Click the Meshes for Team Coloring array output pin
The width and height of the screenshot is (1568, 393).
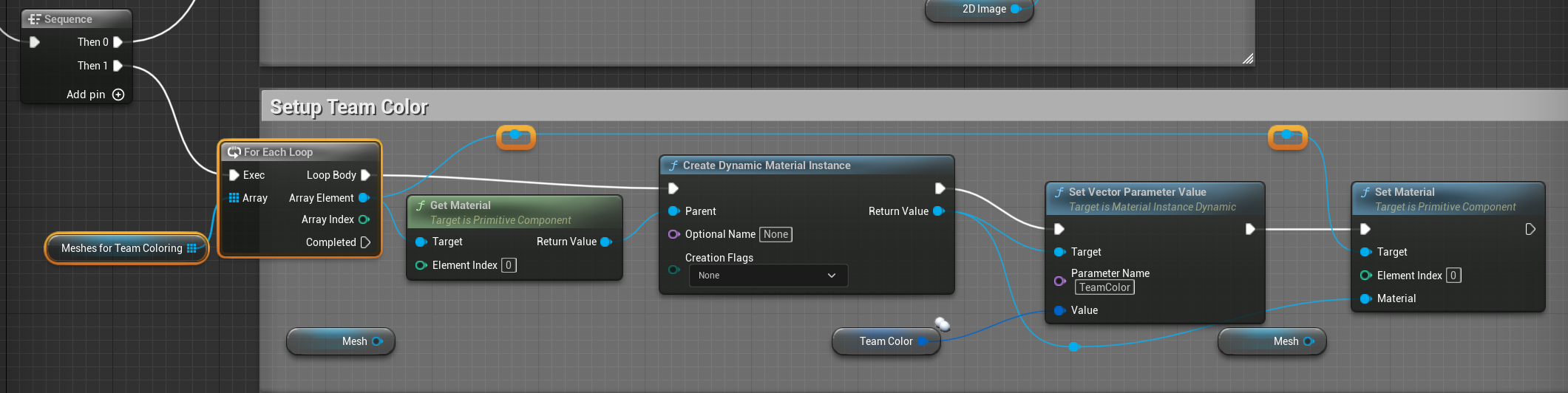[x=191, y=248]
